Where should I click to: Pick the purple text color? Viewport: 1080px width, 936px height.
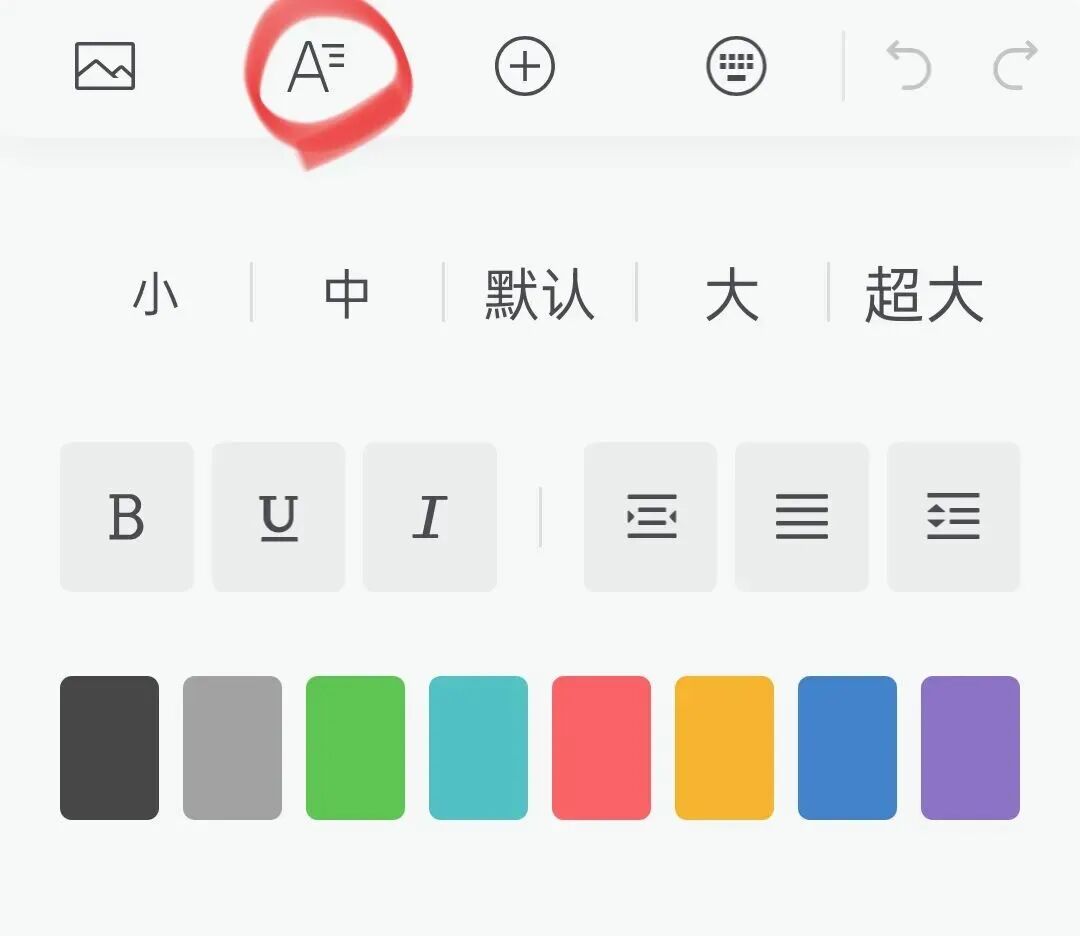[970, 748]
